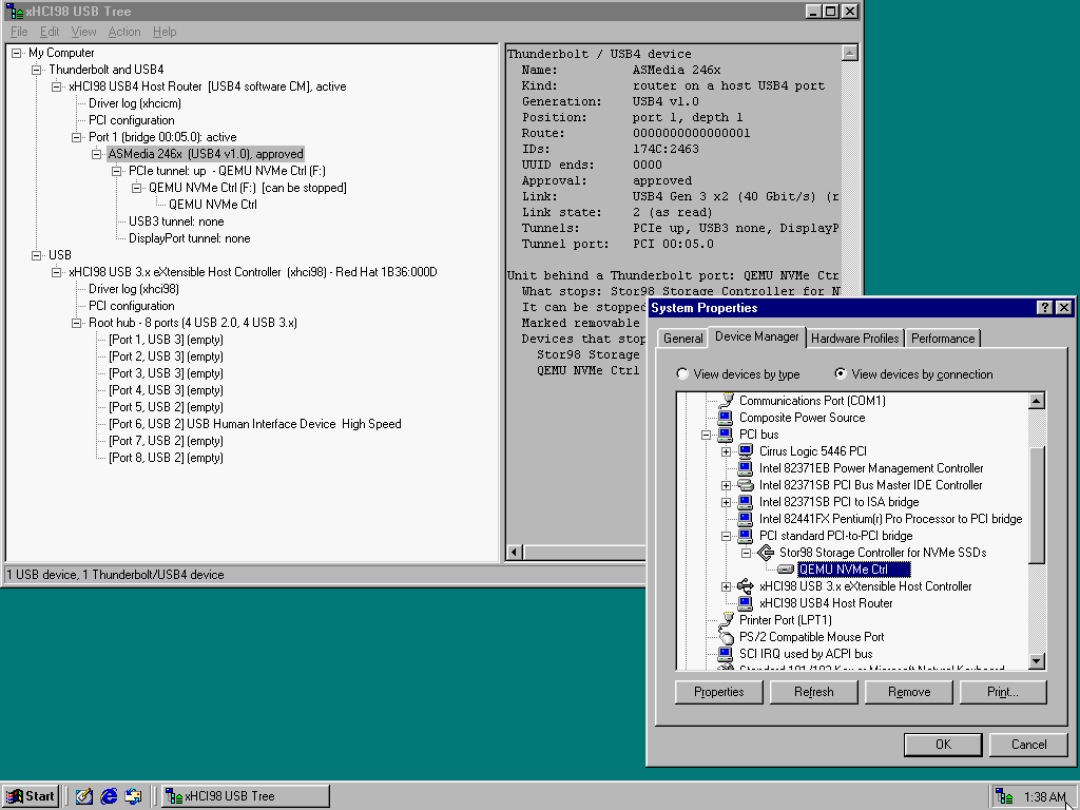
Task: Click the Remove button
Action: [909, 692]
